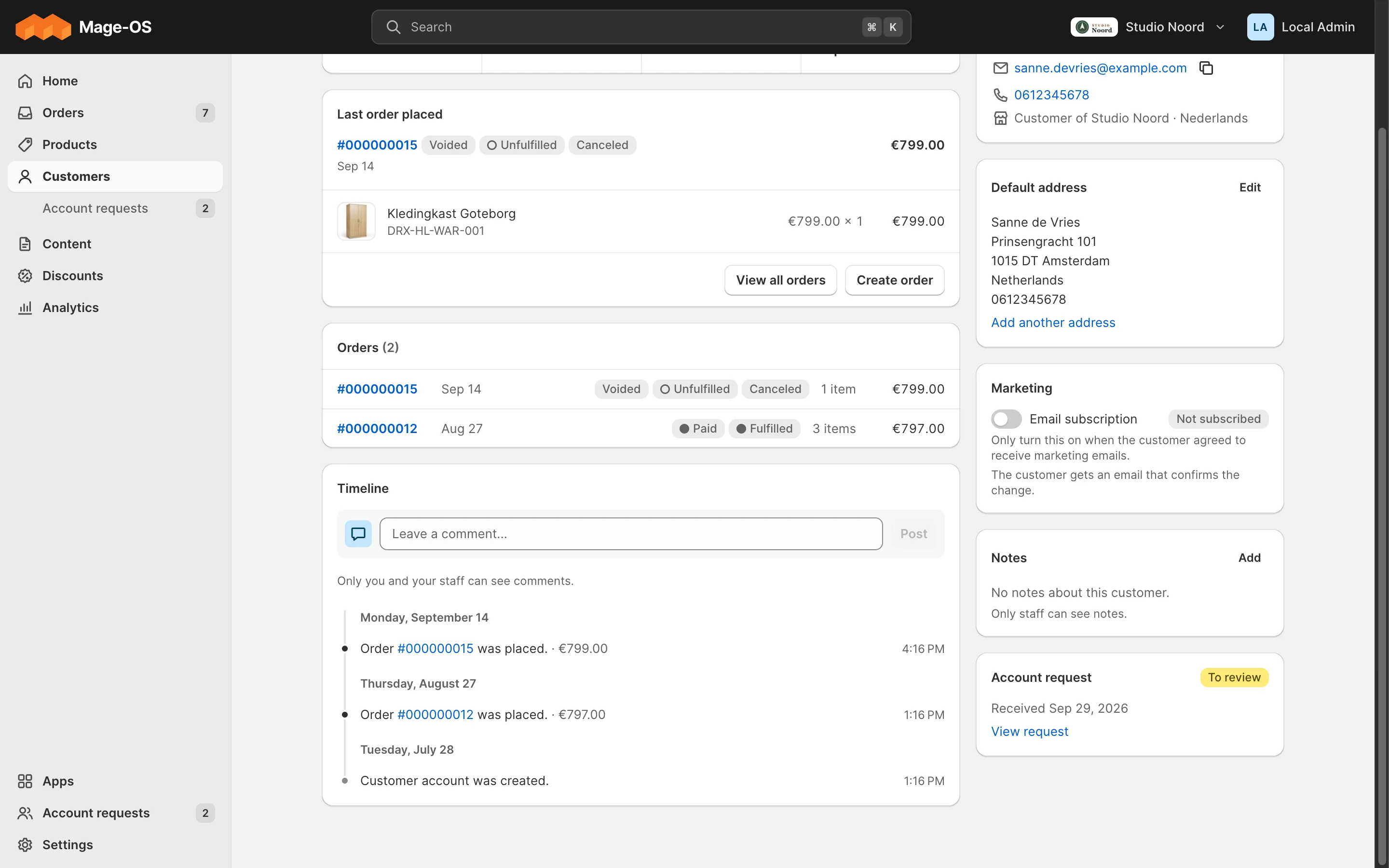This screenshot has height=868, width=1389.
Task: Click the Create order button
Action: point(894,280)
